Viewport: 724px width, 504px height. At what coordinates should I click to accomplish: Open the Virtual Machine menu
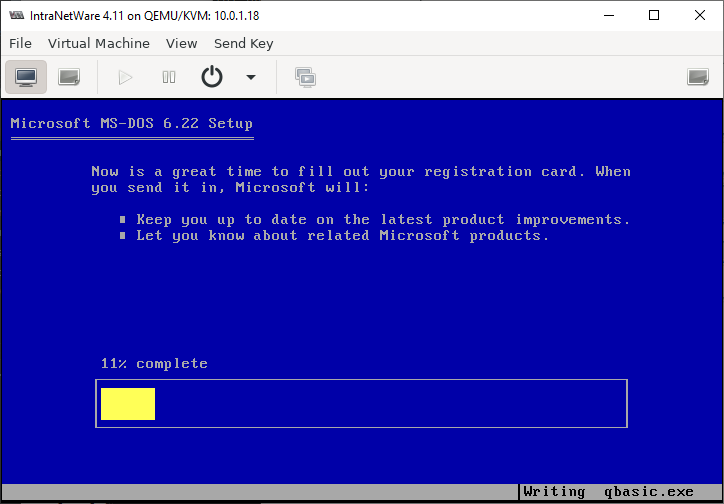[x=98, y=43]
